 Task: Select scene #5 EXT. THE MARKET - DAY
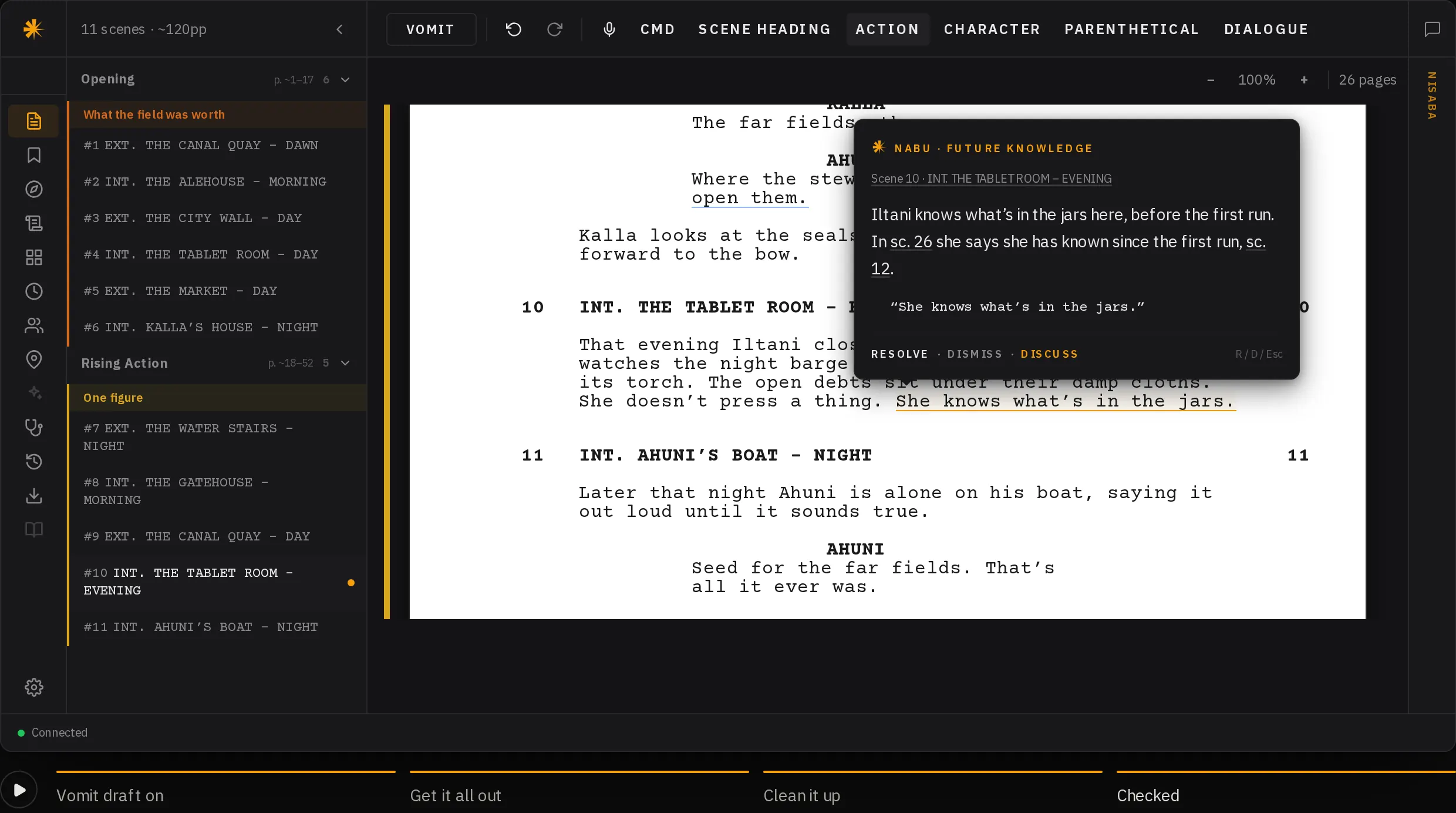click(x=217, y=291)
